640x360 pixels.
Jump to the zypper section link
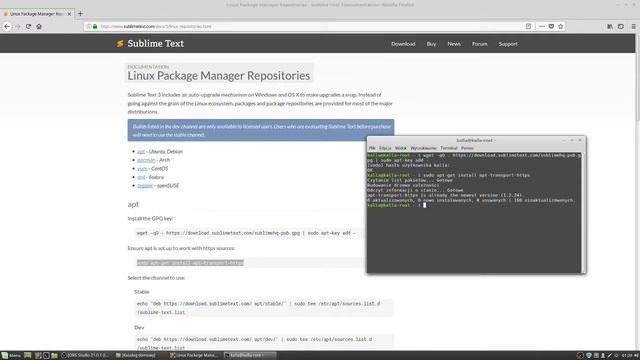pyautogui.click(x=145, y=186)
